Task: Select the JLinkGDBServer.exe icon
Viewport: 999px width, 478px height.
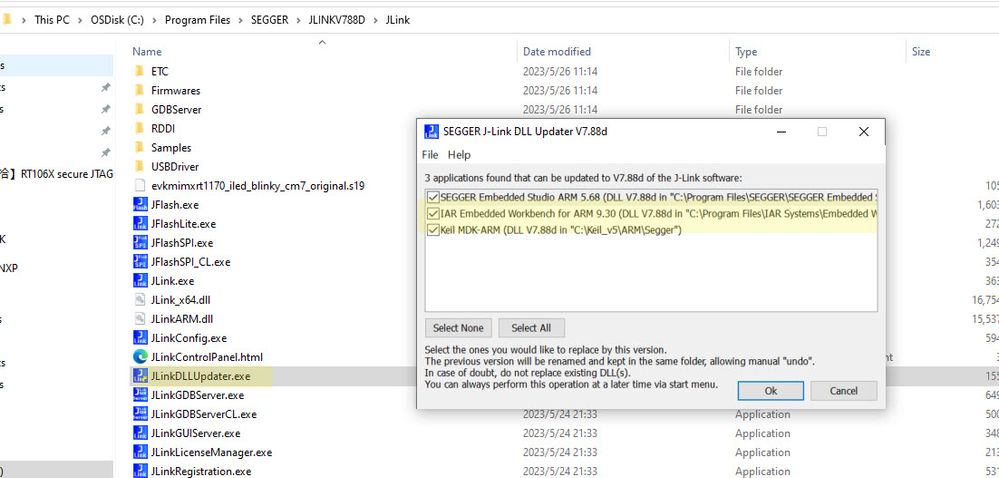Action: pyautogui.click(x=140, y=395)
